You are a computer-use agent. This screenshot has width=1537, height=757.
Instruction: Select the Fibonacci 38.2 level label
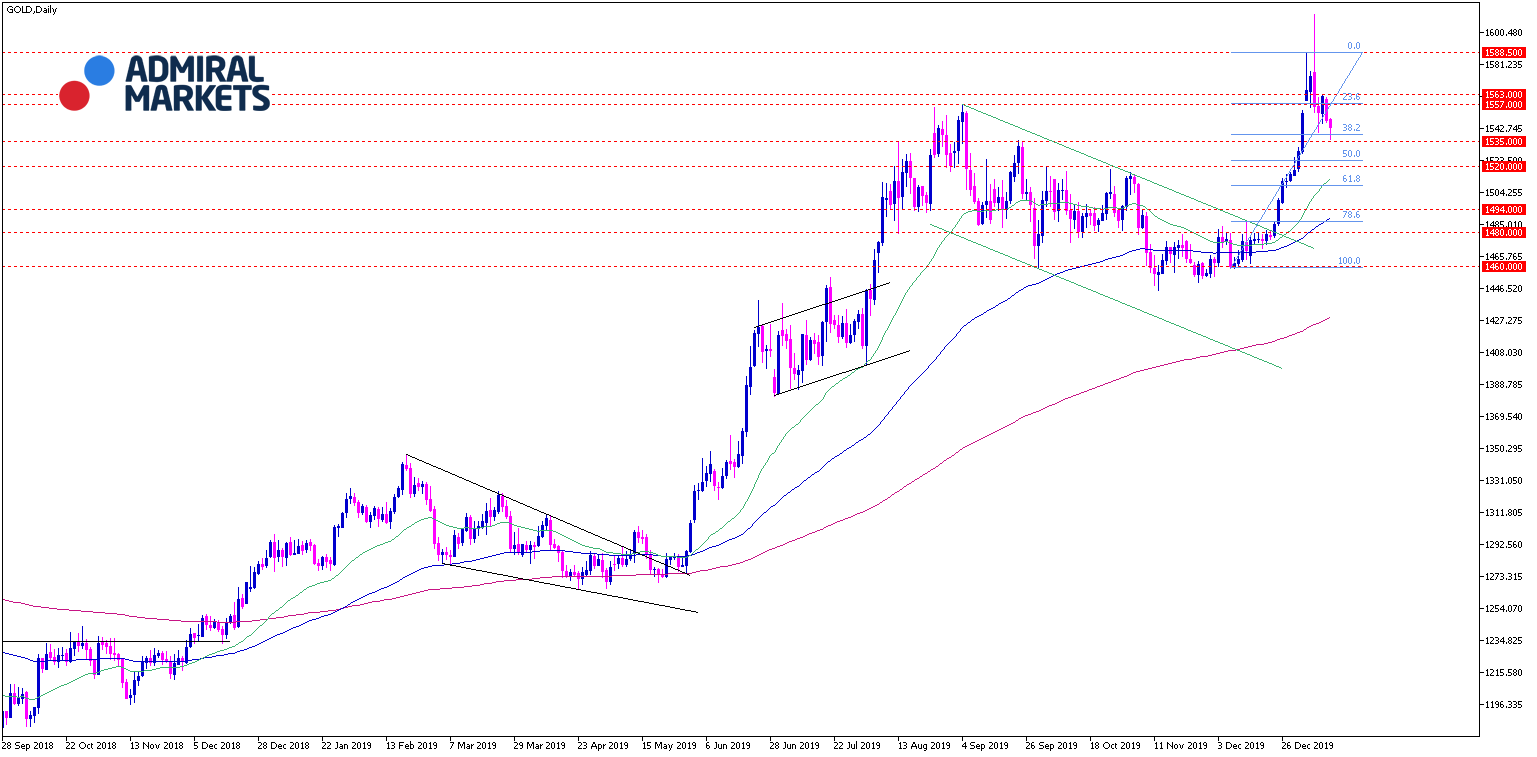1351,128
